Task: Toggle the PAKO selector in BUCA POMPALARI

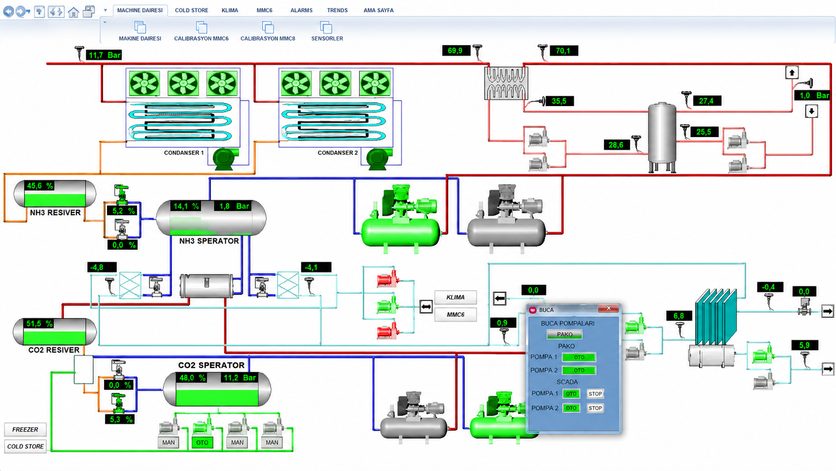Action: pyautogui.click(x=565, y=334)
